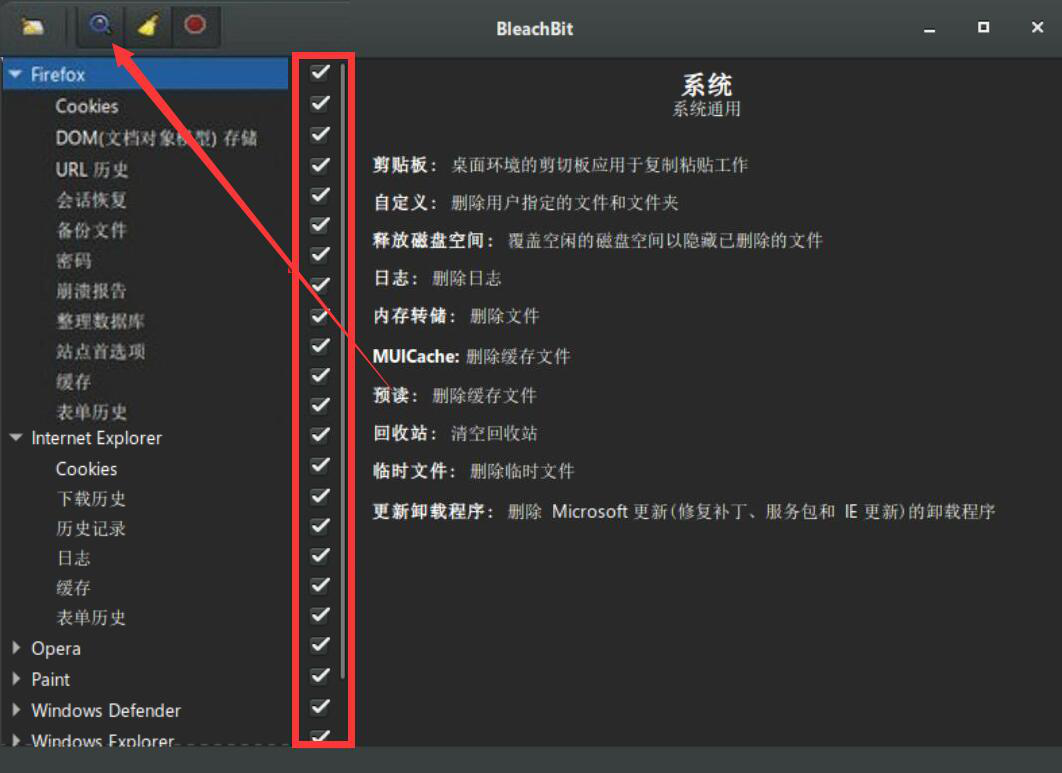The width and height of the screenshot is (1062, 773).
Task: Select the 密码 item
Action: coord(74,261)
